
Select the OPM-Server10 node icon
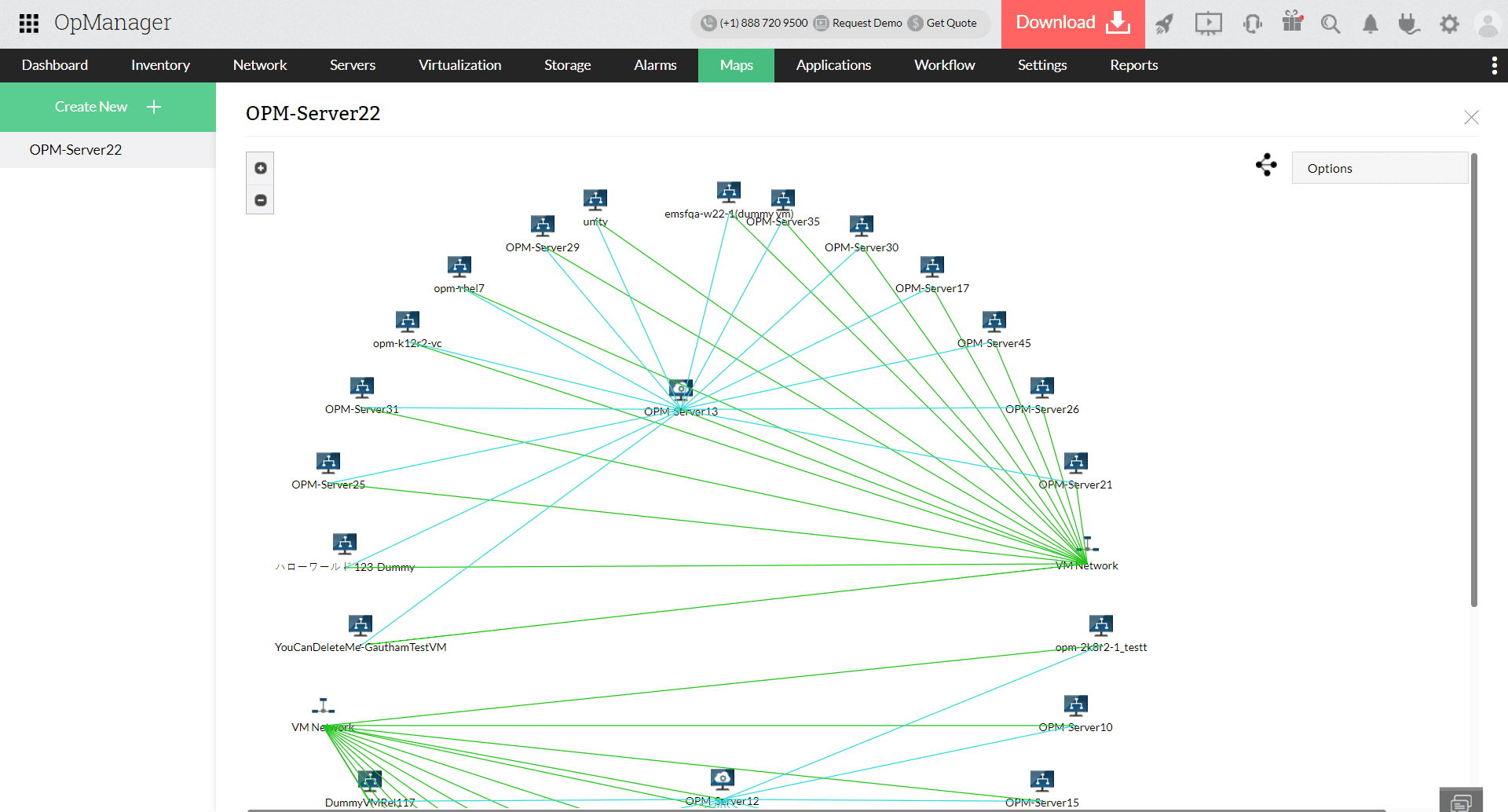[1076, 705]
